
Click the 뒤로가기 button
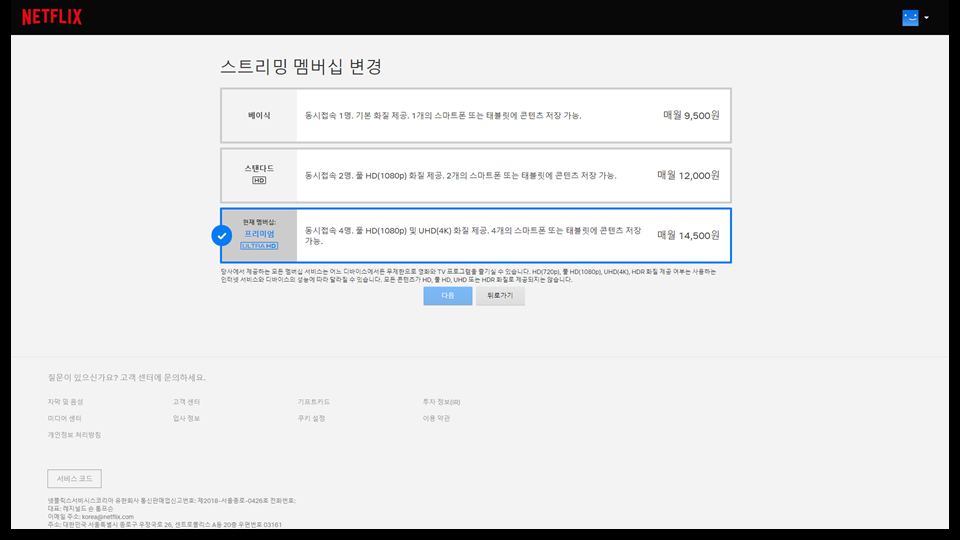click(500, 296)
